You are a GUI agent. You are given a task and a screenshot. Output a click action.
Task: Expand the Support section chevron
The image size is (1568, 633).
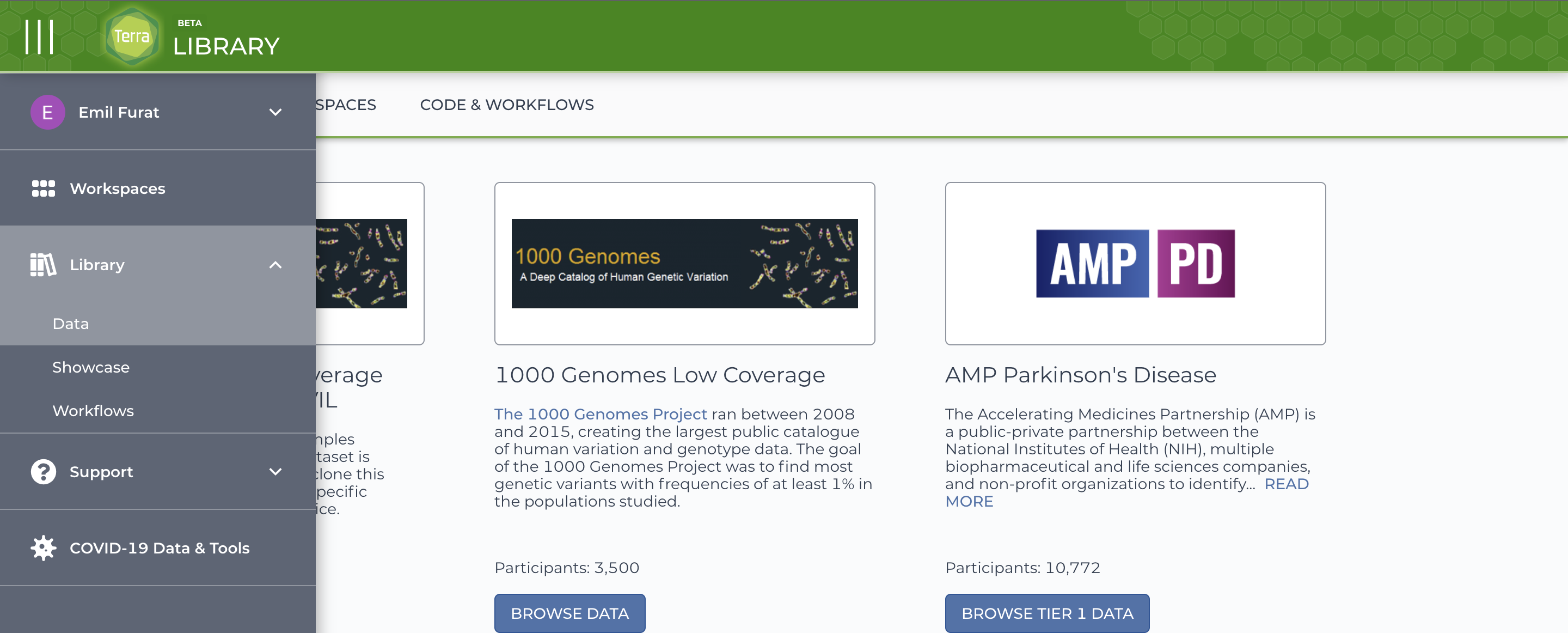click(x=275, y=472)
